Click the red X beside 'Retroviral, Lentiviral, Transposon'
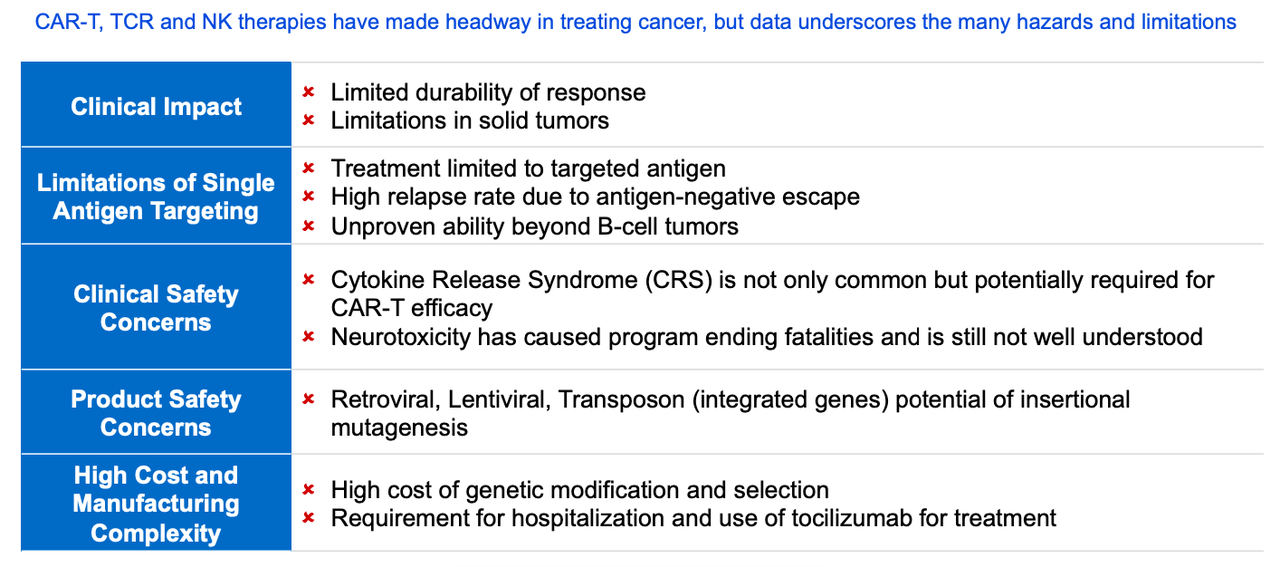Screen dimensions: 1280x567 [309, 400]
